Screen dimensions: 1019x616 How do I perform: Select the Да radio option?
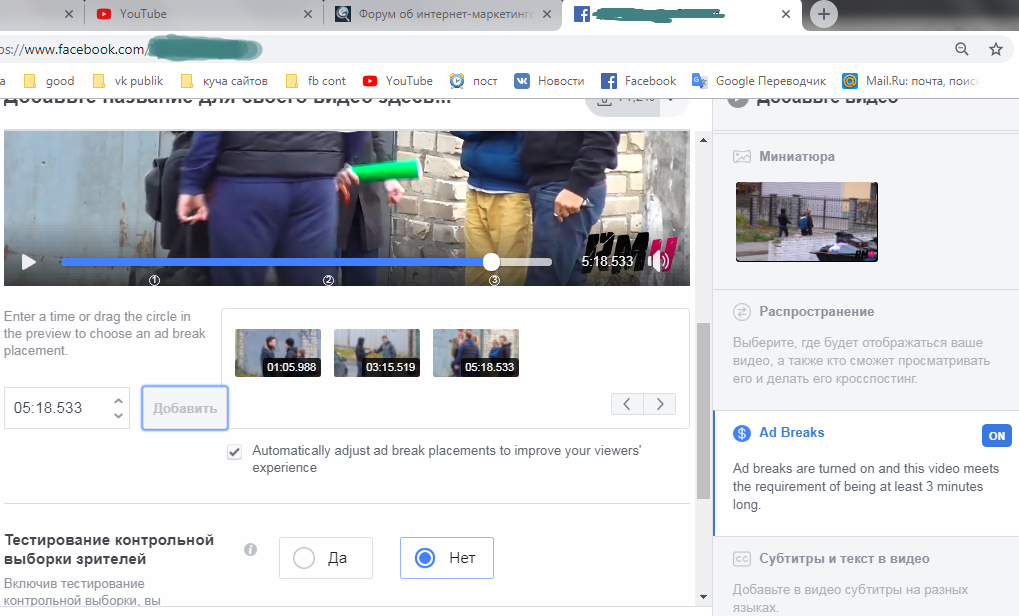(x=326, y=558)
